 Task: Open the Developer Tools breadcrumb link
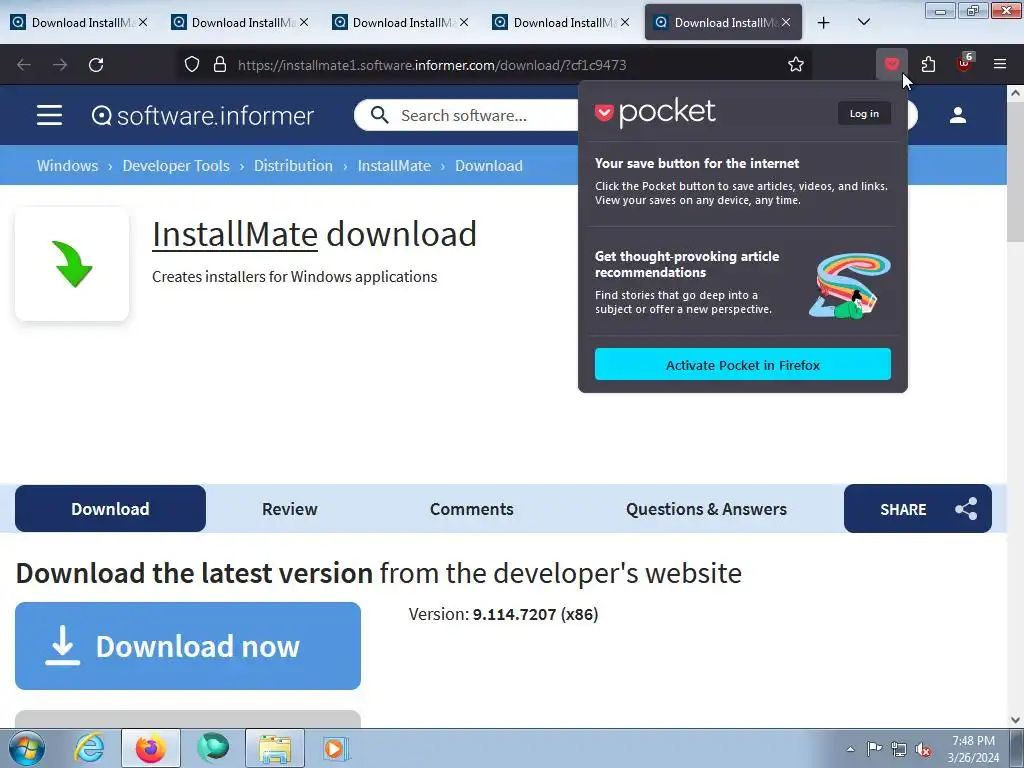(176, 166)
